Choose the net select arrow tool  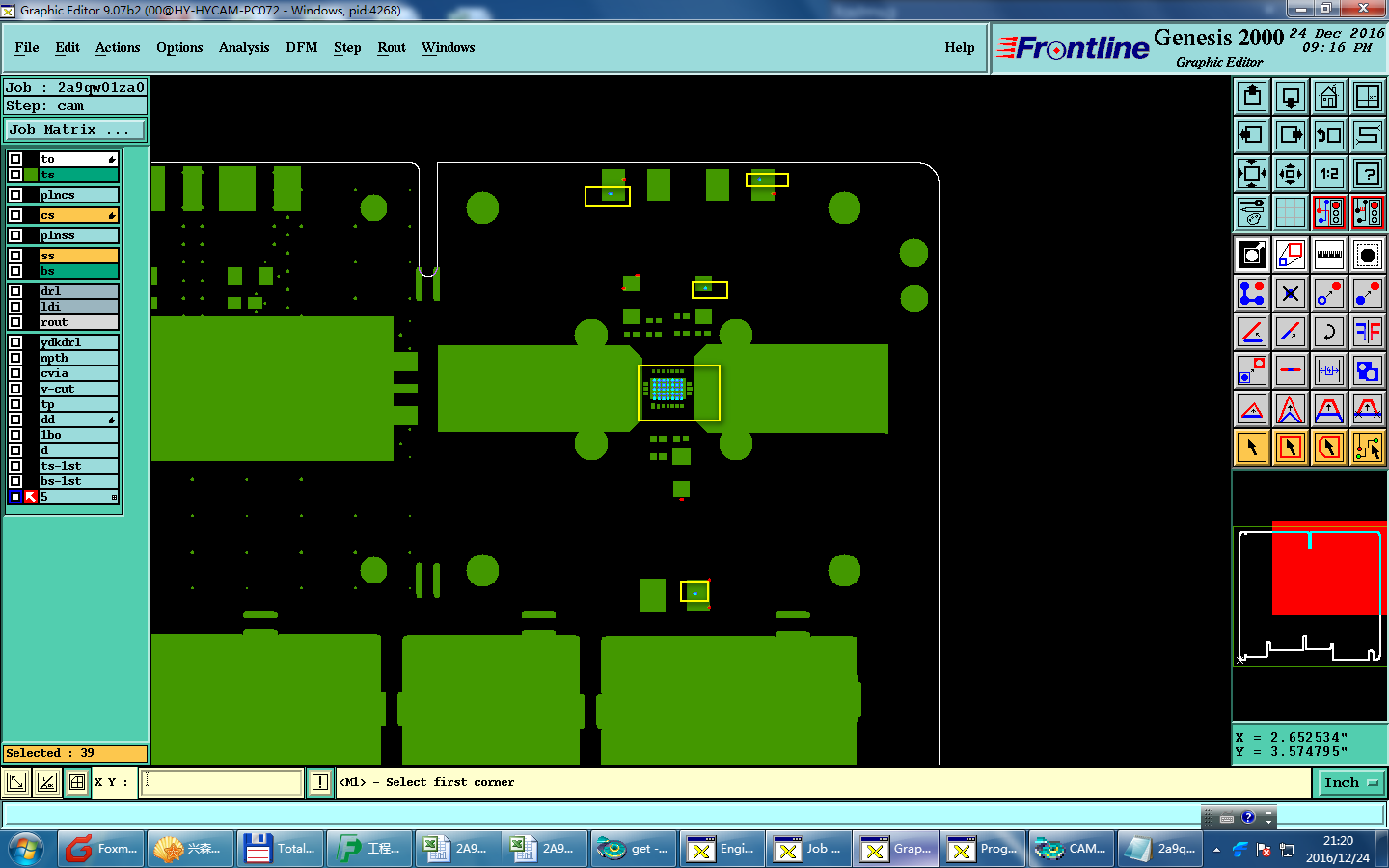(1368, 448)
